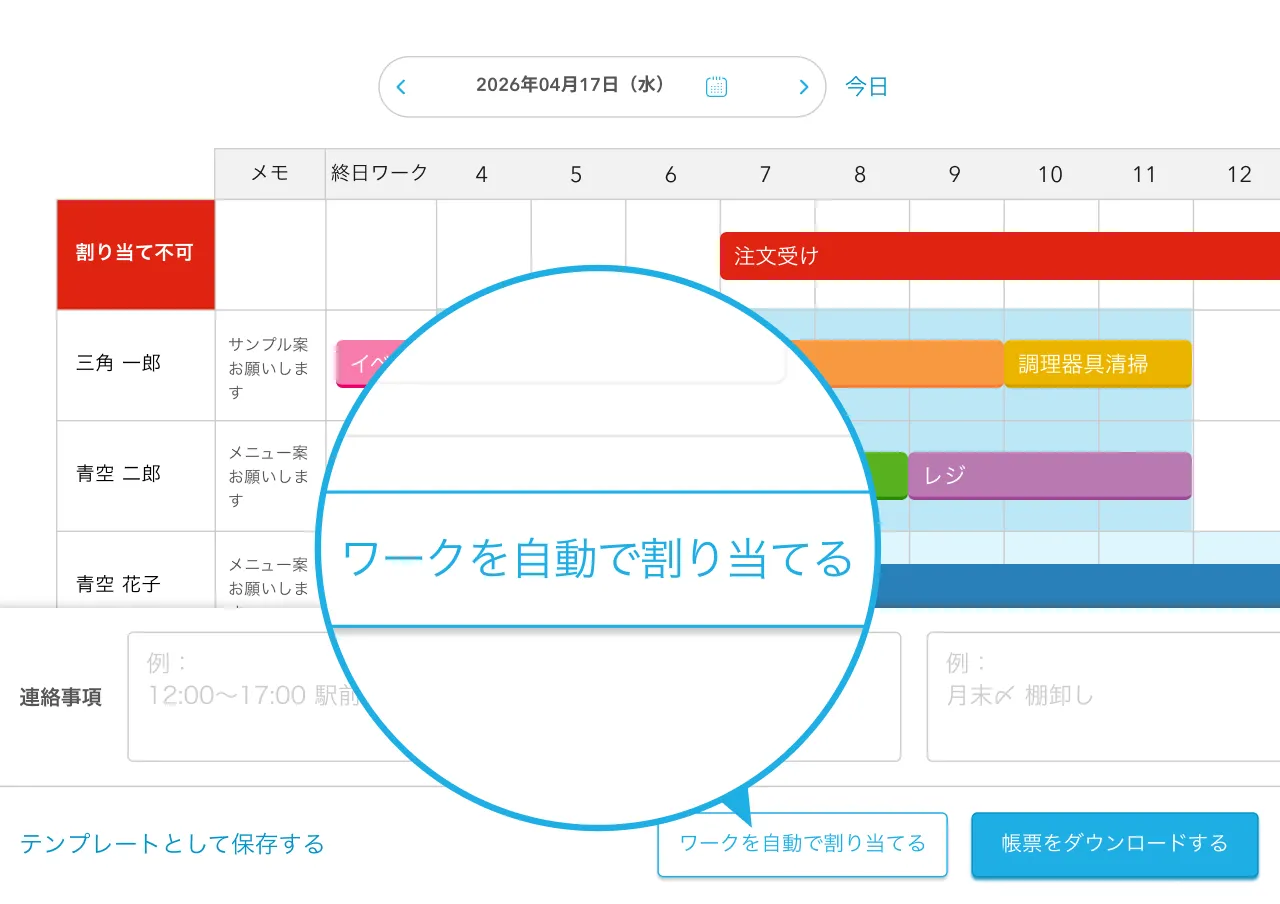Select staff name 青空 花子
Viewport: 1280px width, 904px height.
pos(118,584)
